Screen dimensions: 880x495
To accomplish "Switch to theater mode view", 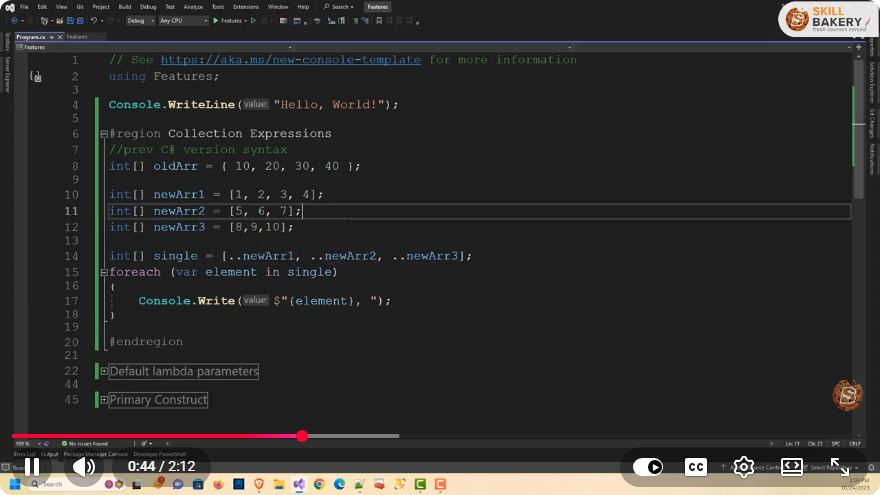I will [x=791, y=467].
